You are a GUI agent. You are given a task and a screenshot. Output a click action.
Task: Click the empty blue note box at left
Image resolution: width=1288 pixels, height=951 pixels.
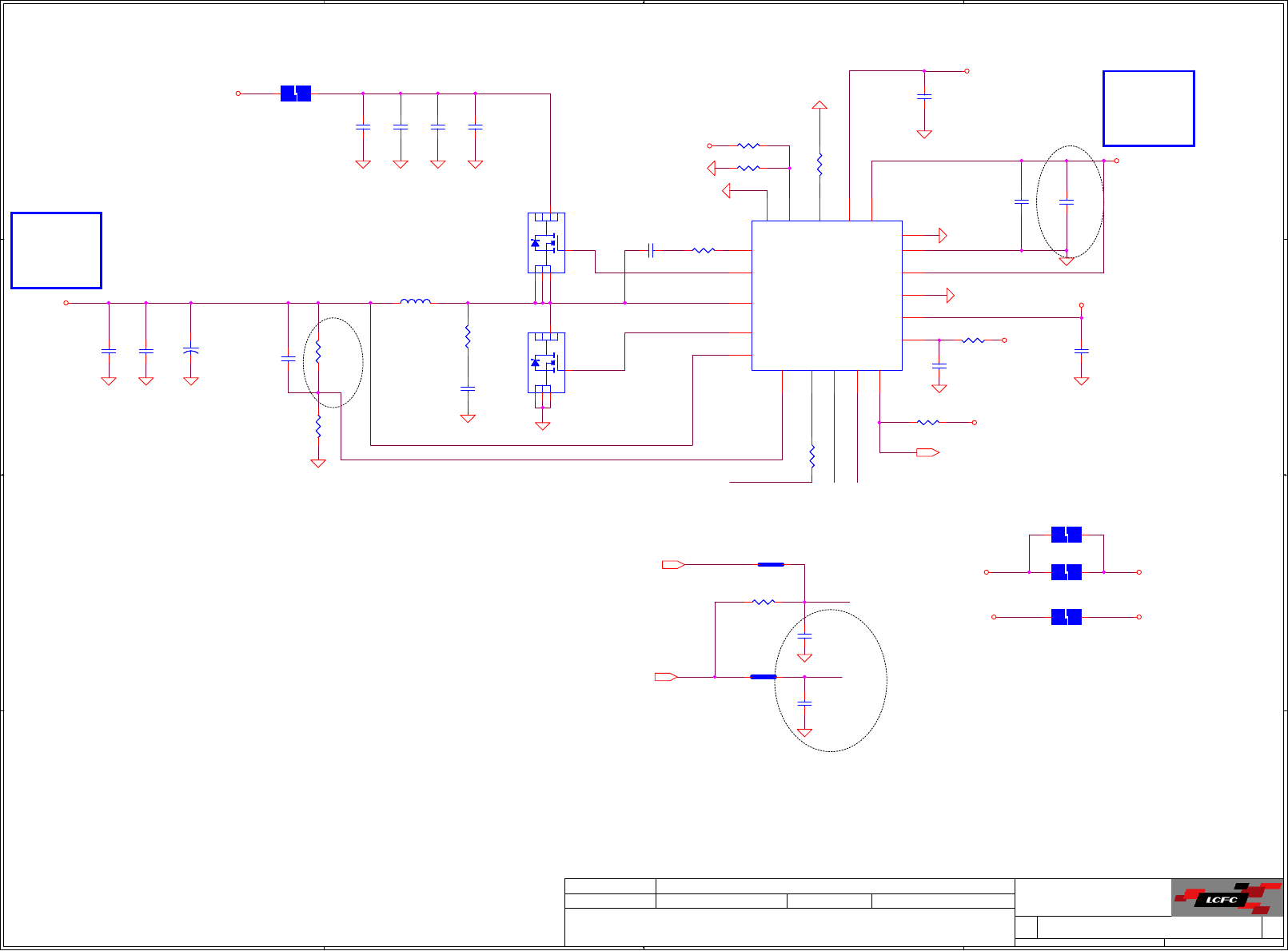[x=56, y=250]
